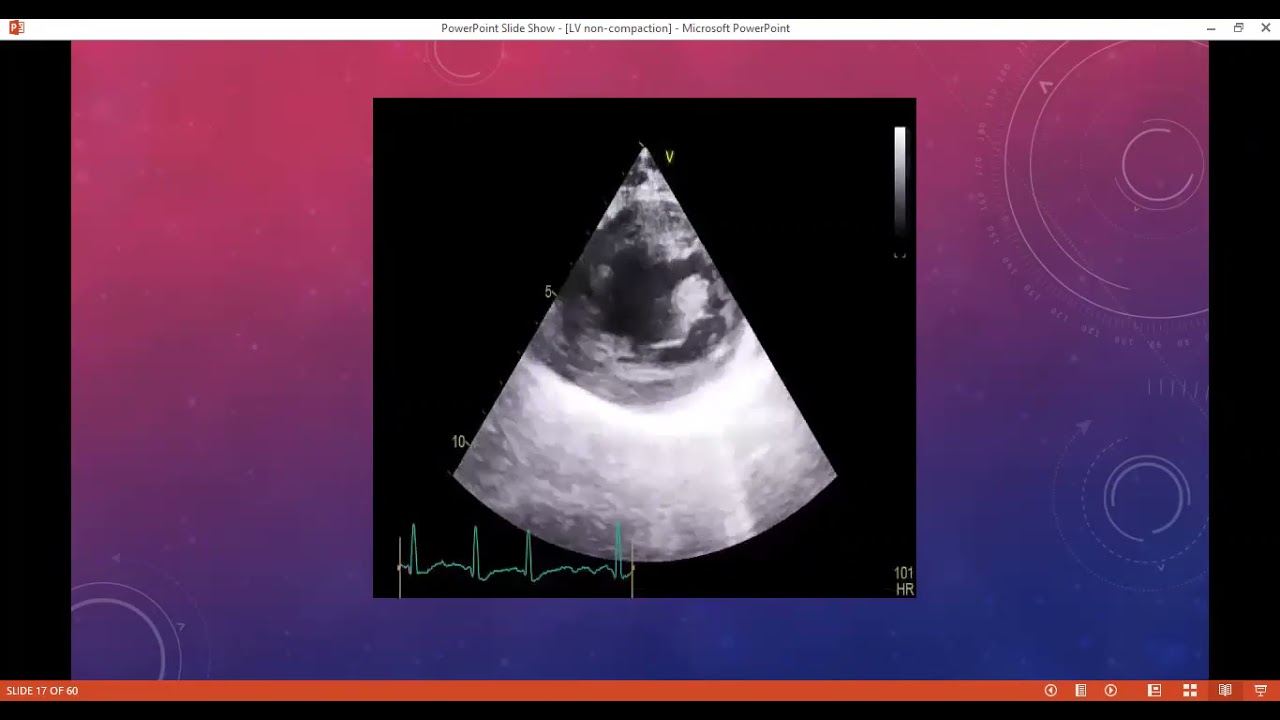Click the grayscale bar in echo image

pos(900,182)
